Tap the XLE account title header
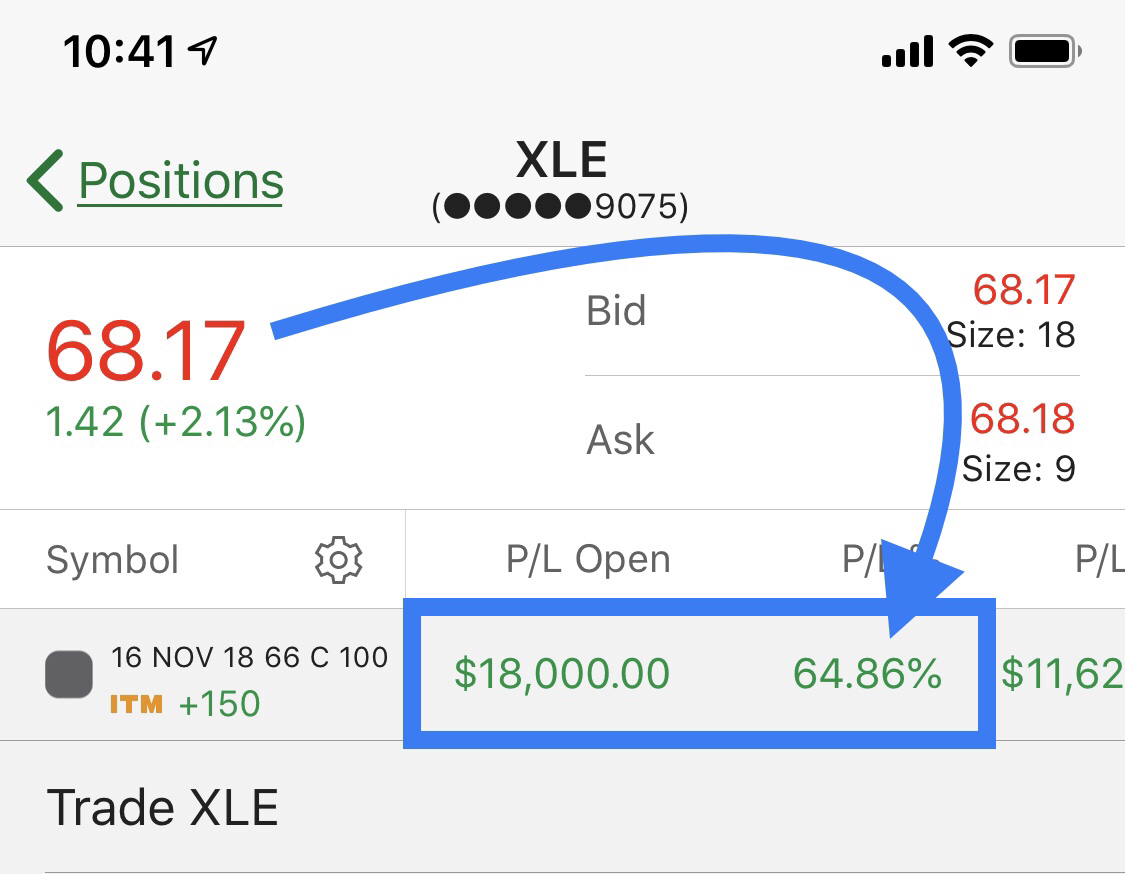Viewport: 1125px width, 874px height. click(561, 160)
